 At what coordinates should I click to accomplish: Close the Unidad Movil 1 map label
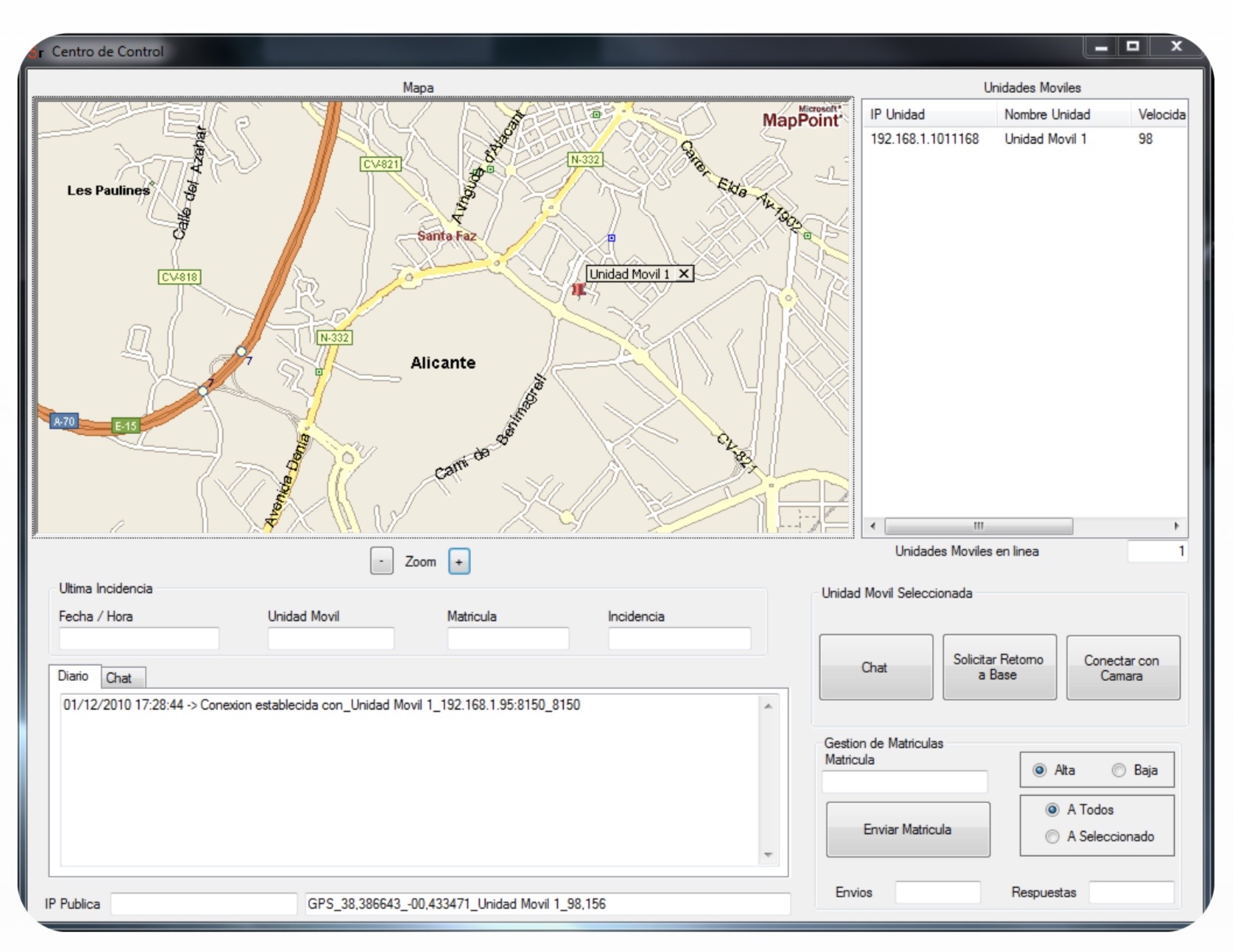[684, 274]
